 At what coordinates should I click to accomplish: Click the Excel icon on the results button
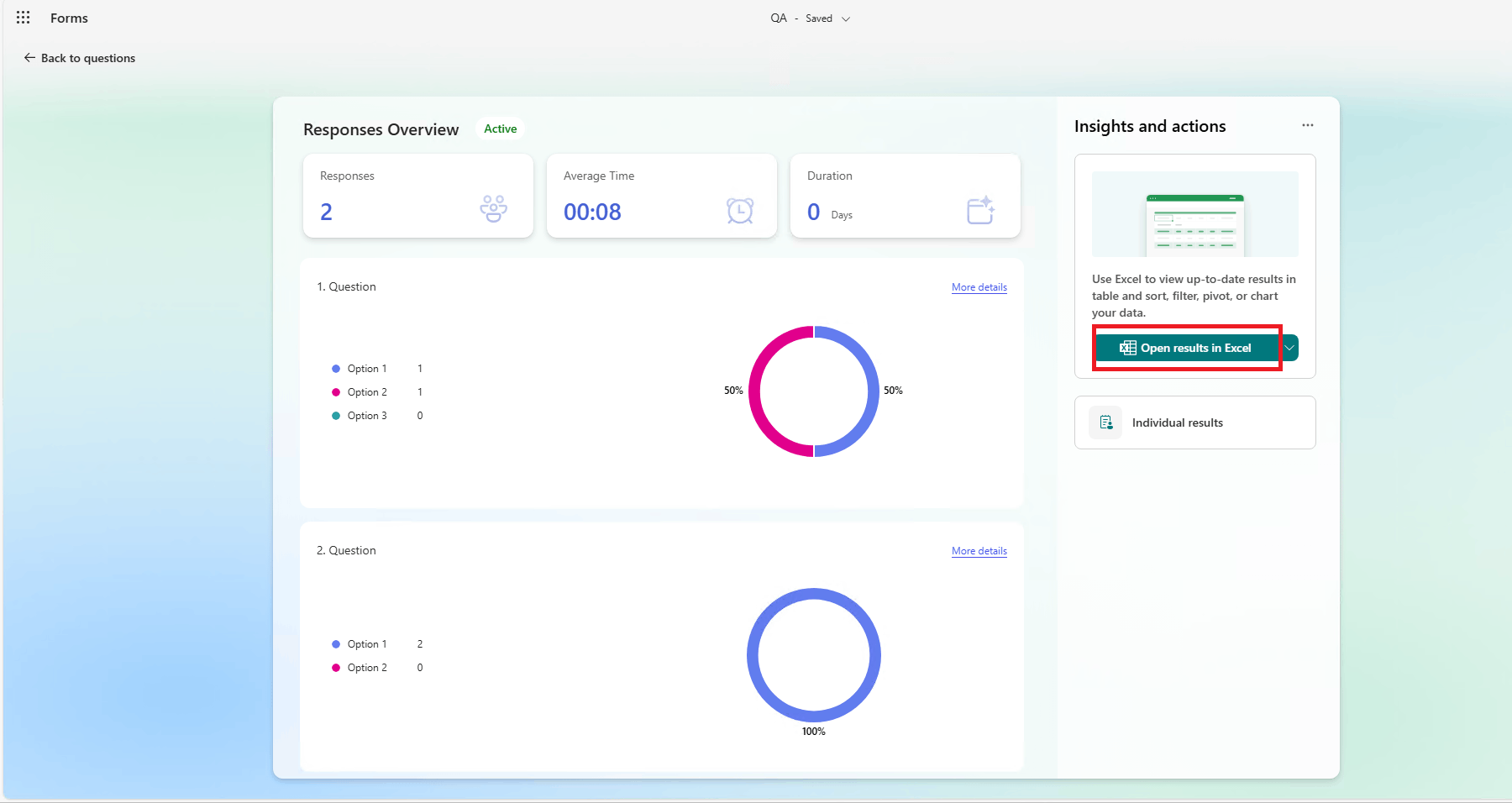click(x=1128, y=348)
